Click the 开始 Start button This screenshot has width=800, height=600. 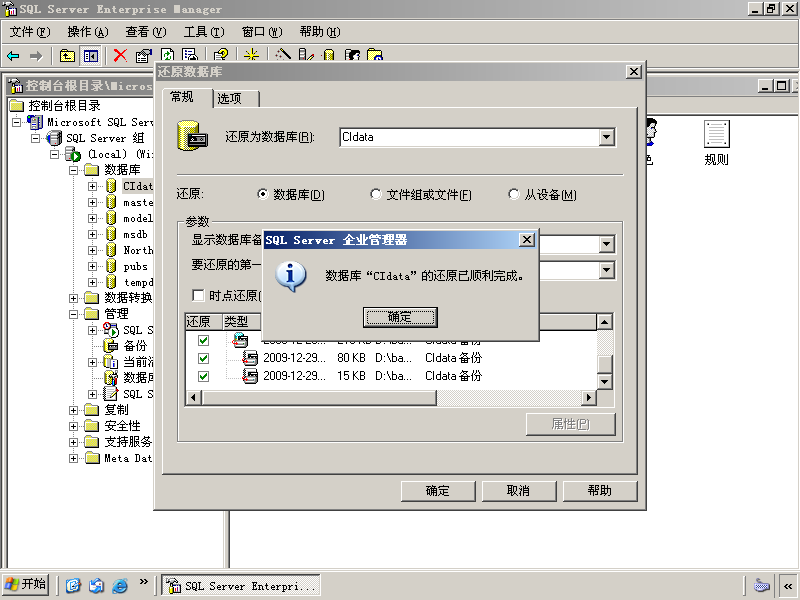point(26,585)
